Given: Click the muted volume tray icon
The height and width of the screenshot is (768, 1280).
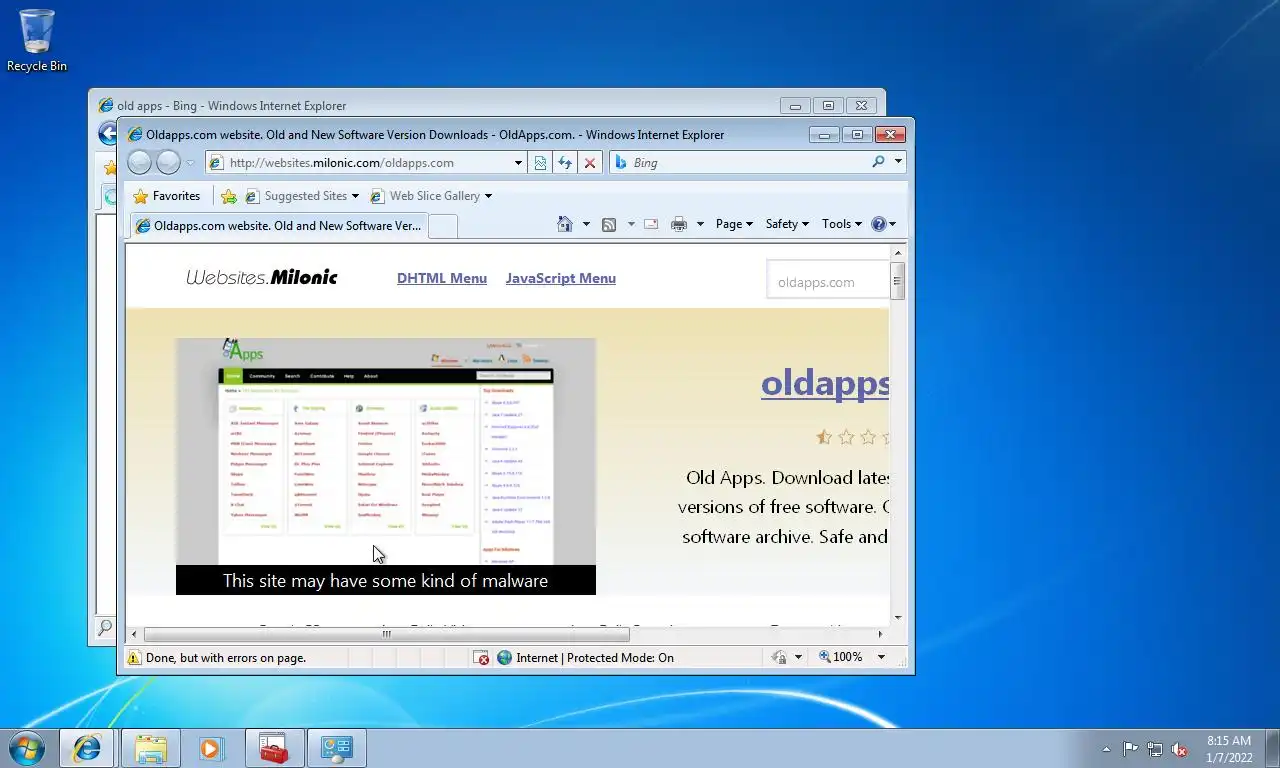Looking at the screenshot, I should click(1180, 749).
